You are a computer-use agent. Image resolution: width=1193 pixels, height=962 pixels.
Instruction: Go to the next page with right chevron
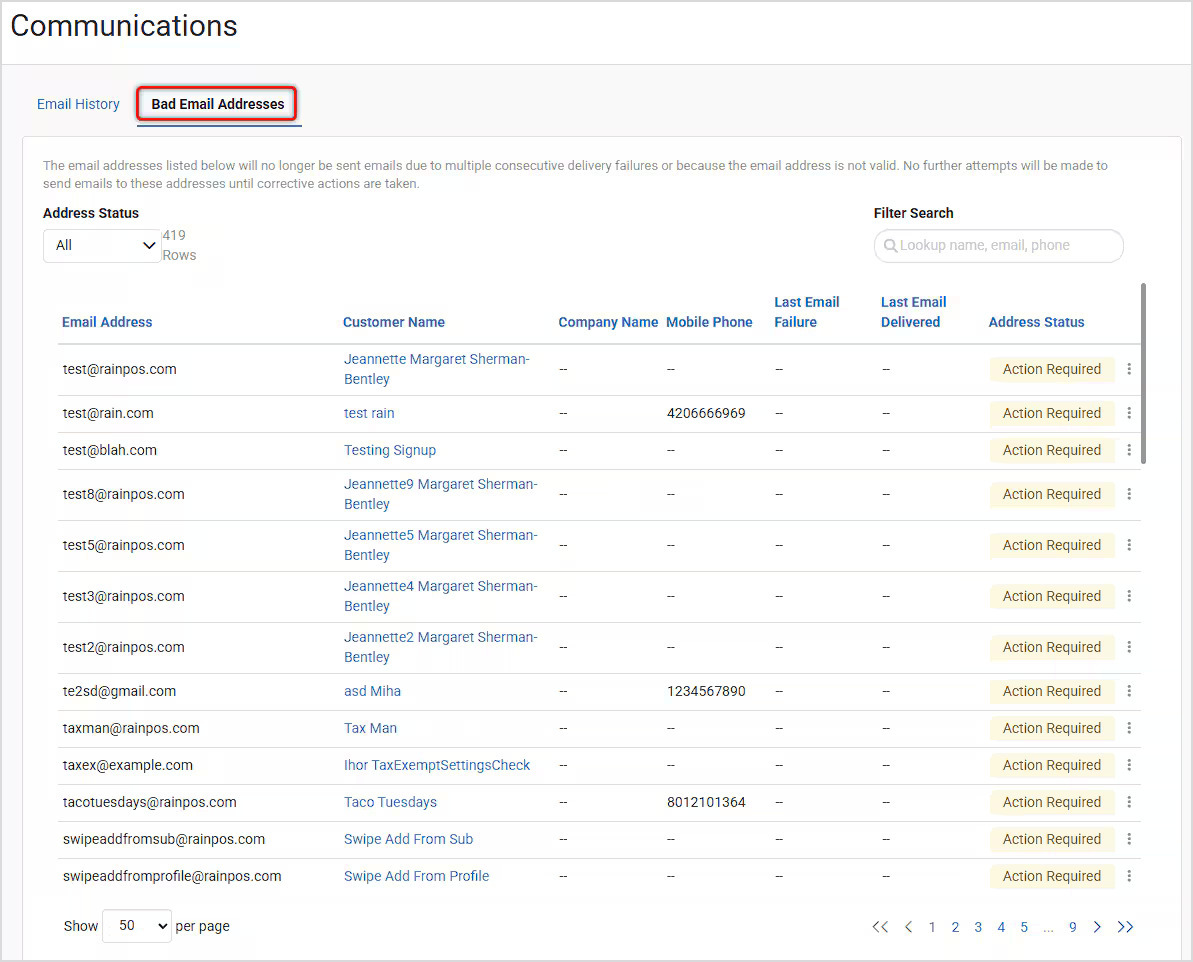(x=1097, y=927)
